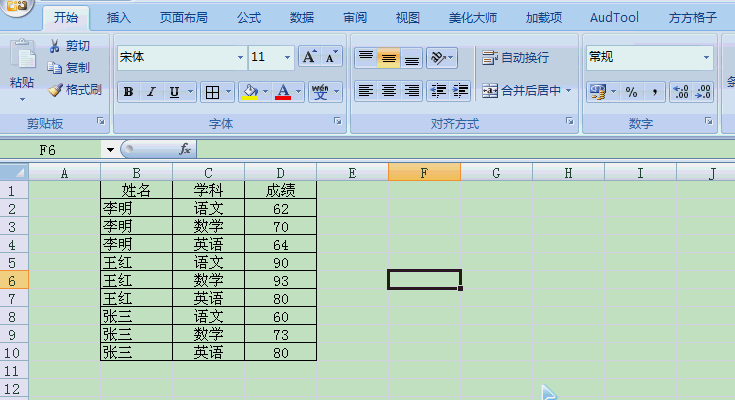Image resolution: width=735 pixels, height=400 pixels.
Task: Open the 公式 (Formulas) tab
Action: click(250, 17)
